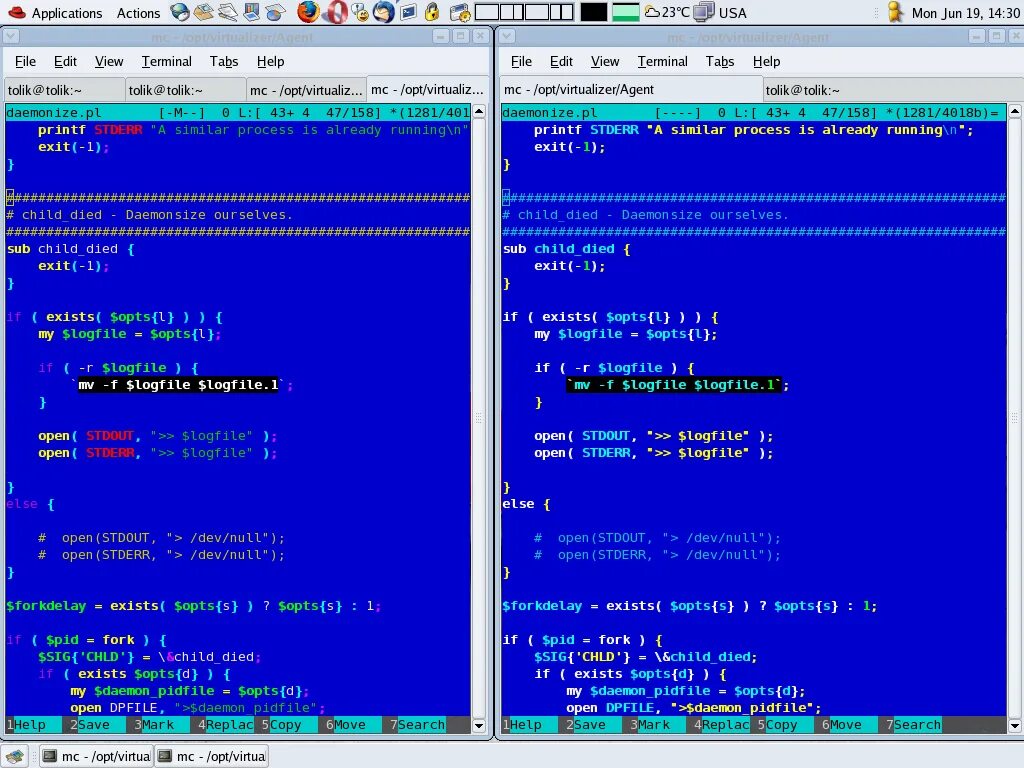Open Tabs menu in left terminal window
This screenshot has height=768, width=1024.
223,61
